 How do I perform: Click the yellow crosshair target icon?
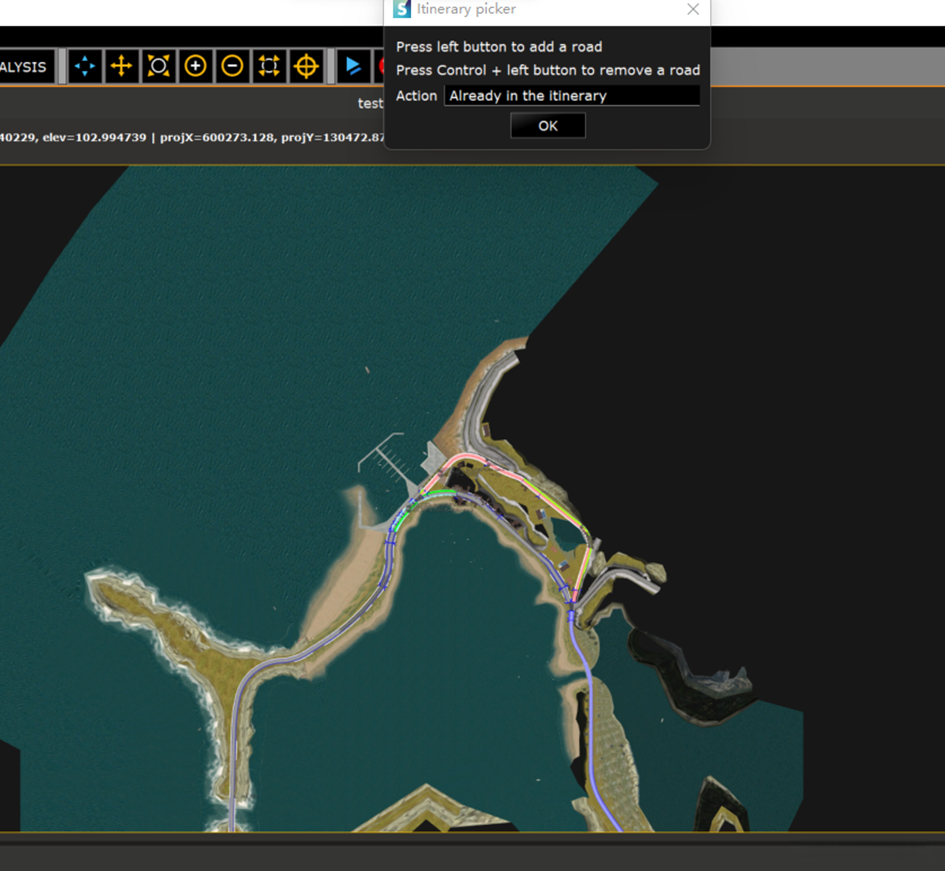tap(306, 67)
